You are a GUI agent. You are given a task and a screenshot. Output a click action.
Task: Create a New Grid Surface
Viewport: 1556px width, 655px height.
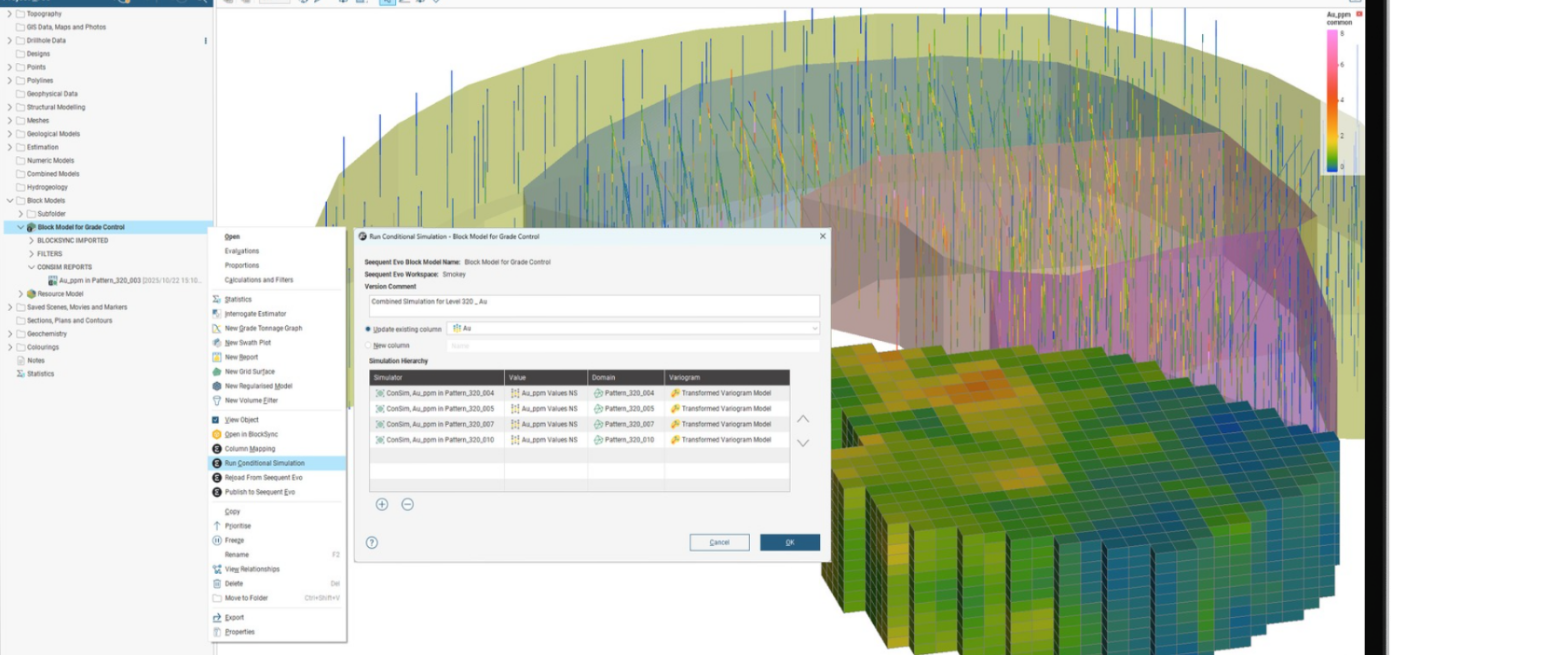248,372
